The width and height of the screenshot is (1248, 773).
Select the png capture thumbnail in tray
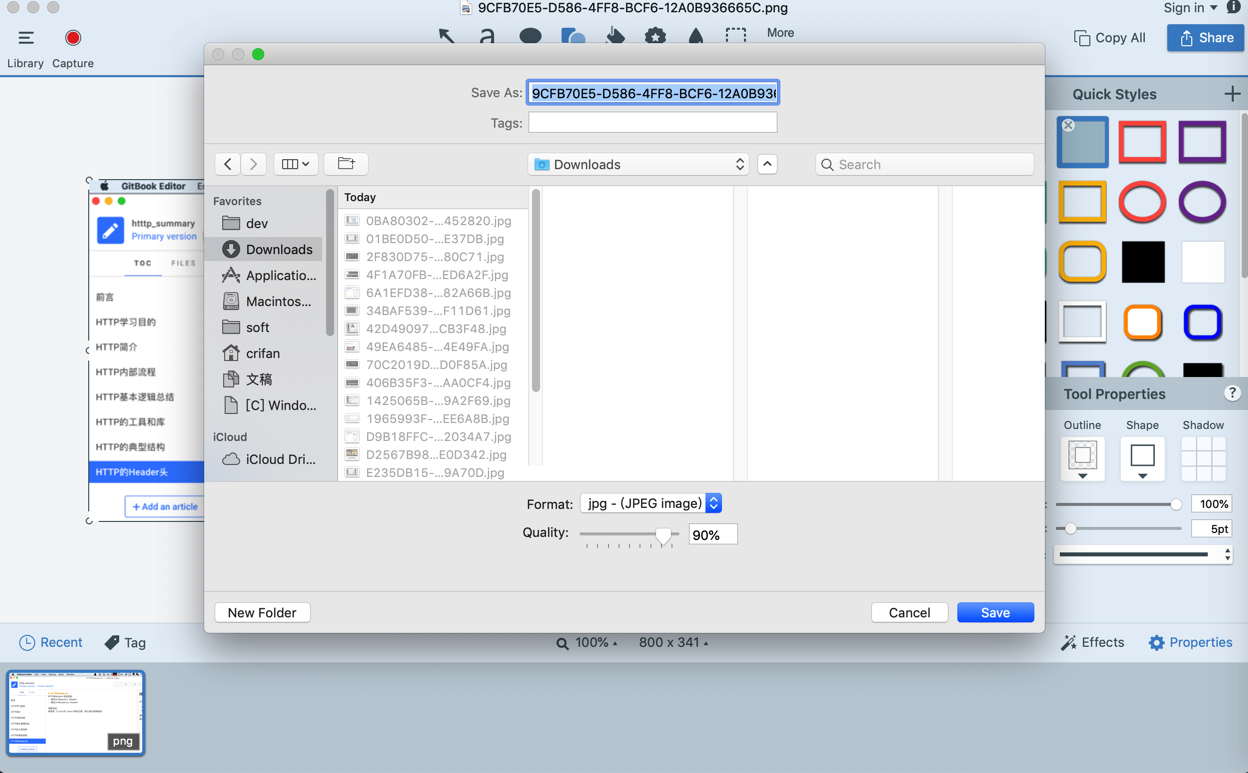coord(76,713)
